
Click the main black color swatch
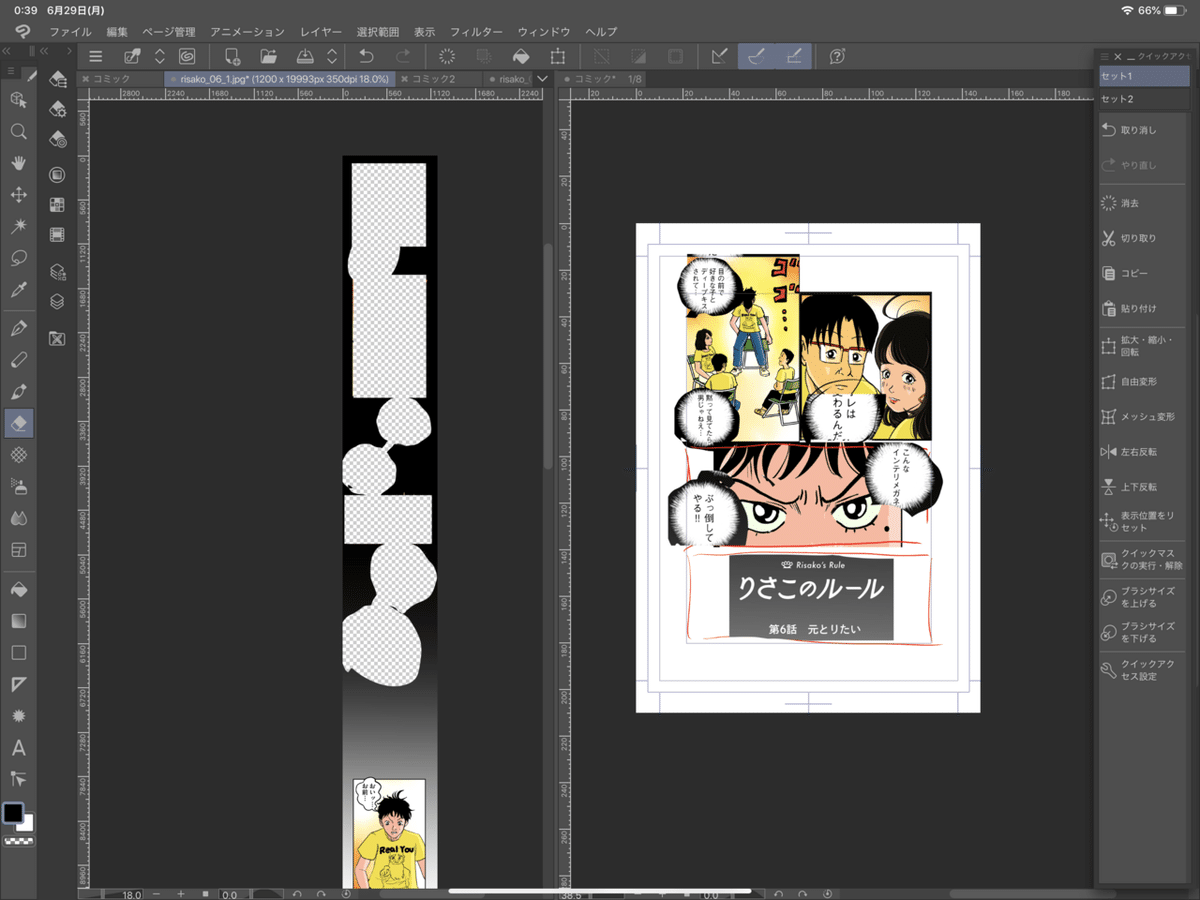point(12,813)
